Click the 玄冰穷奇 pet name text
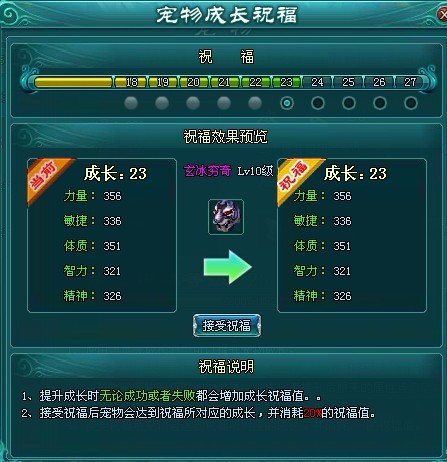Screen dimensions: 447x462 click(x=207, y=171)
